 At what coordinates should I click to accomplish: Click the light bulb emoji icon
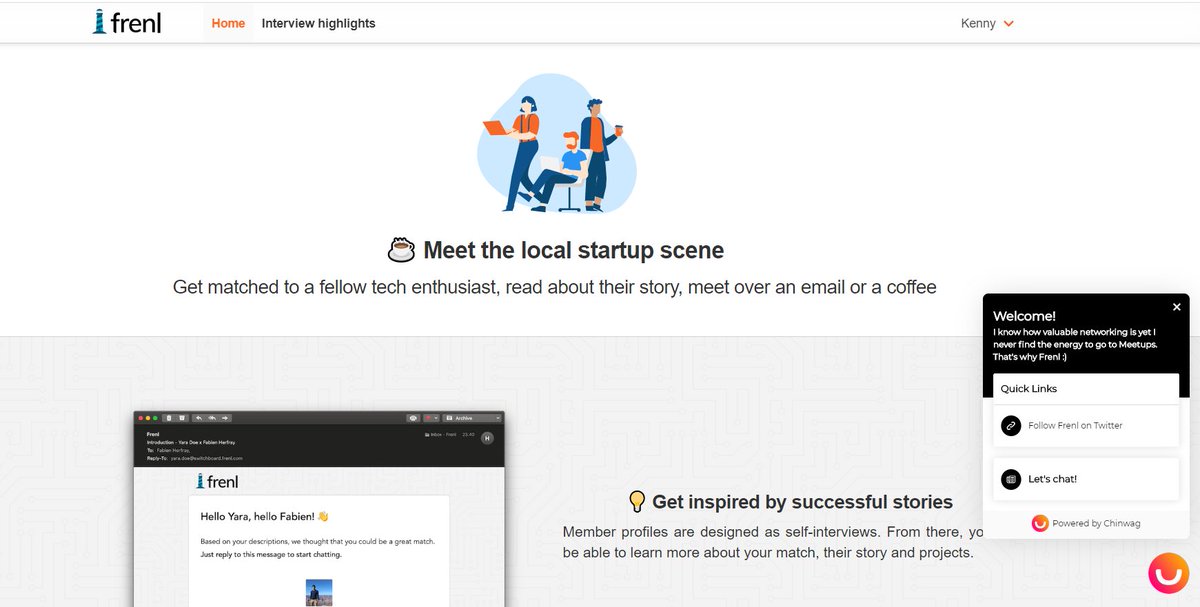pos(636,502)
